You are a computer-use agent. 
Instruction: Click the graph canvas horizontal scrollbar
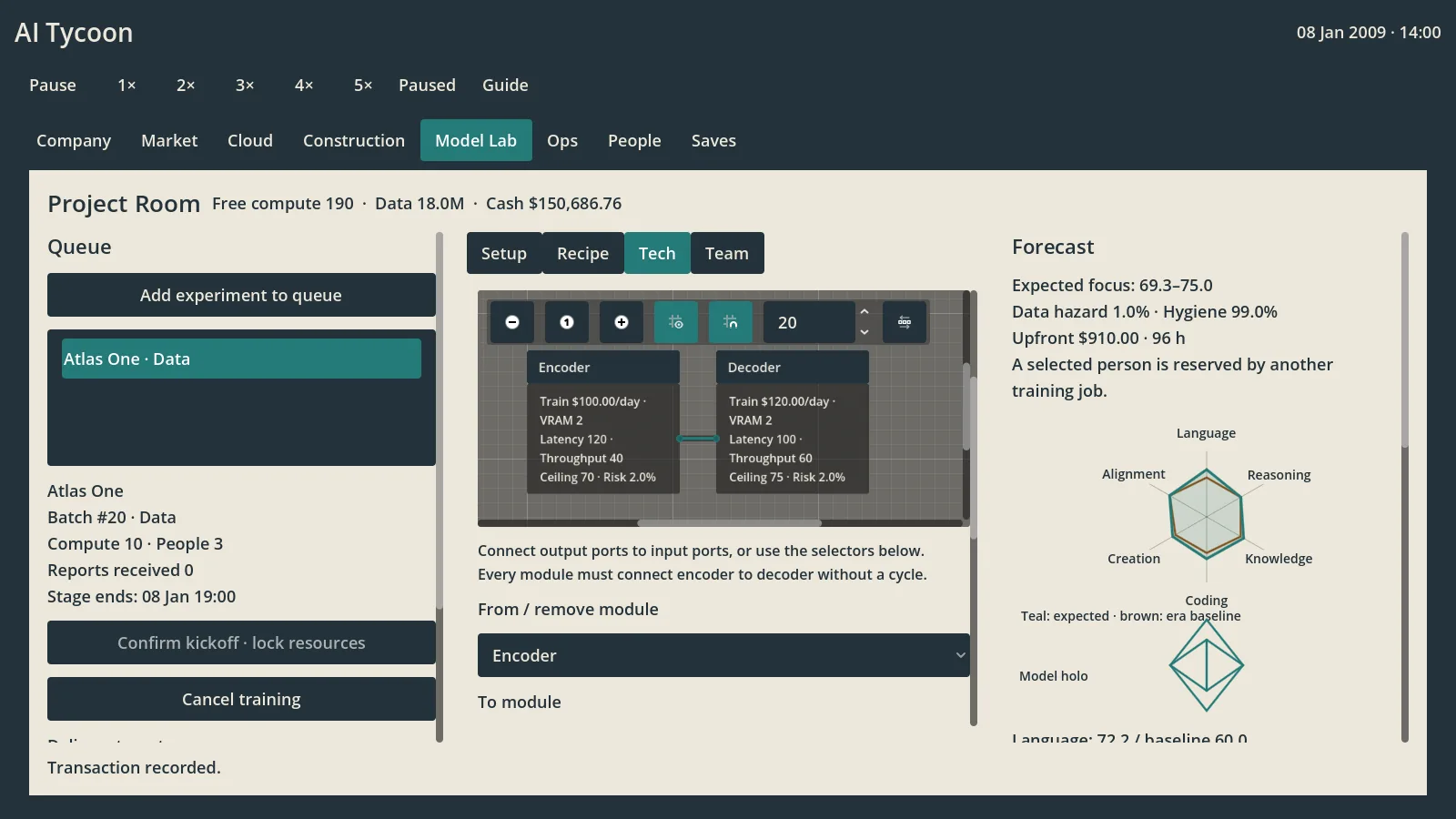729,523
